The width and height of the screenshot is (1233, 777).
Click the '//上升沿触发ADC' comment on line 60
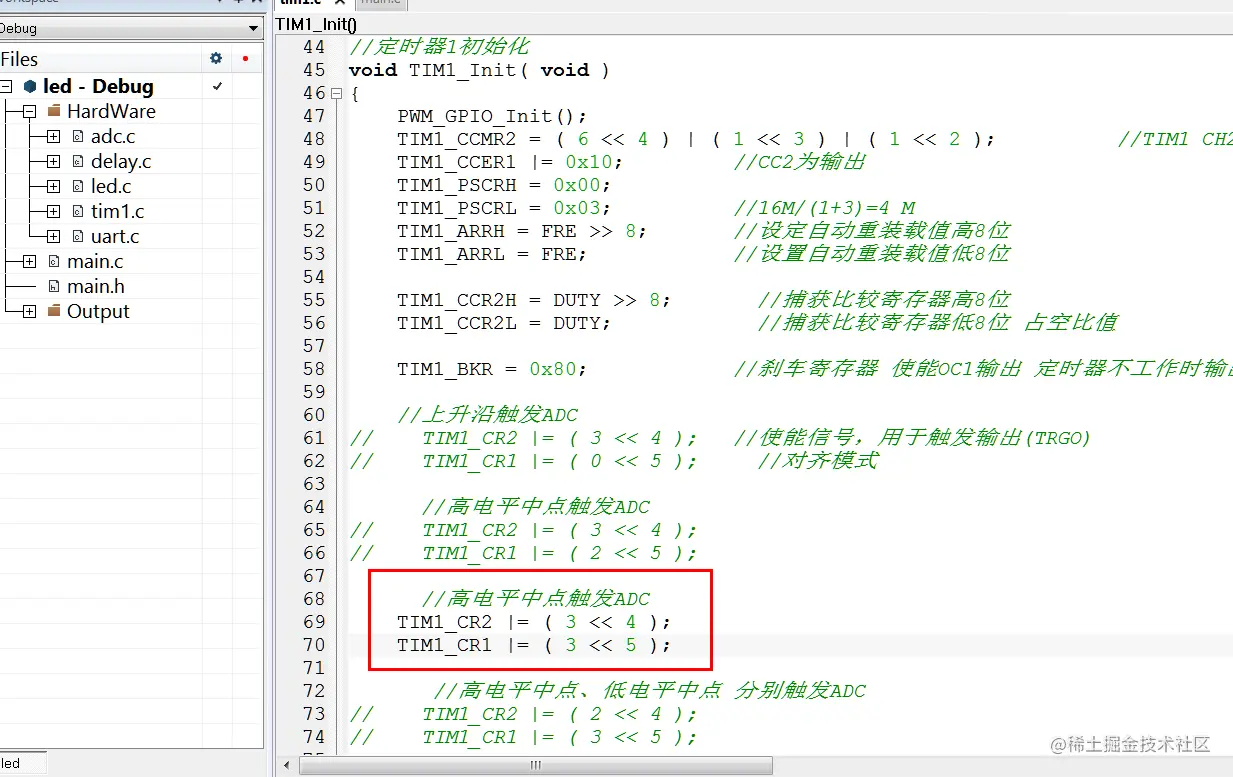point(488,415)
